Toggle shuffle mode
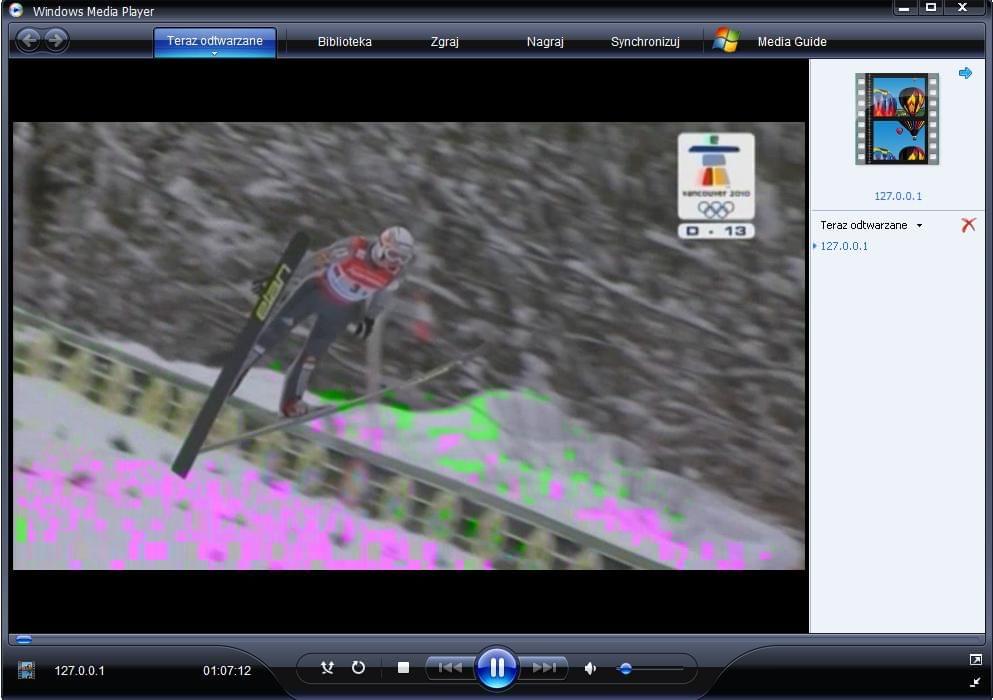This screenshot has height=700, width=993. click(x=327, y=667)
